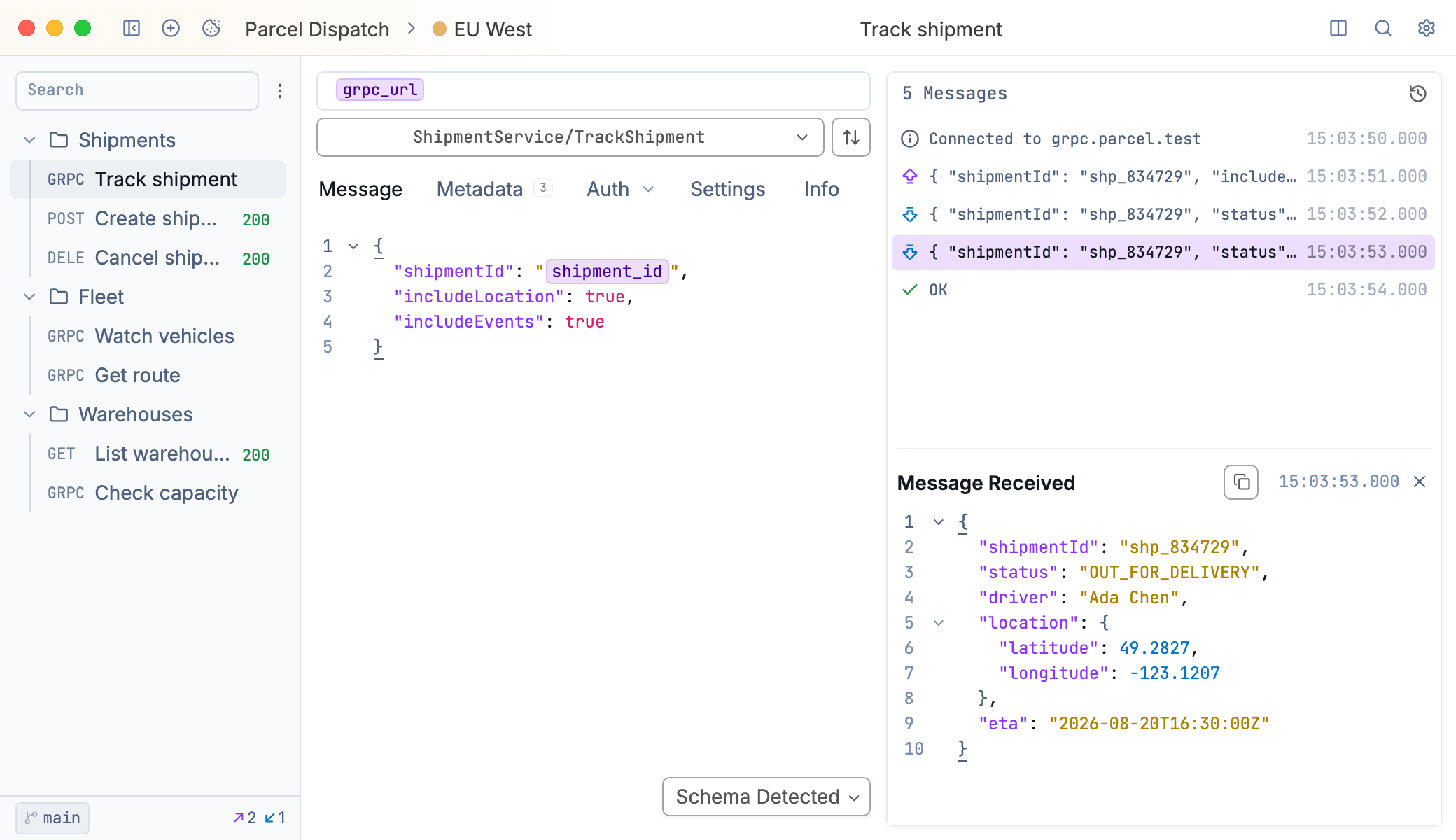Switch to the Settings tab
1456x840 pixels.
pyautogui.click(x=728, y=189)
